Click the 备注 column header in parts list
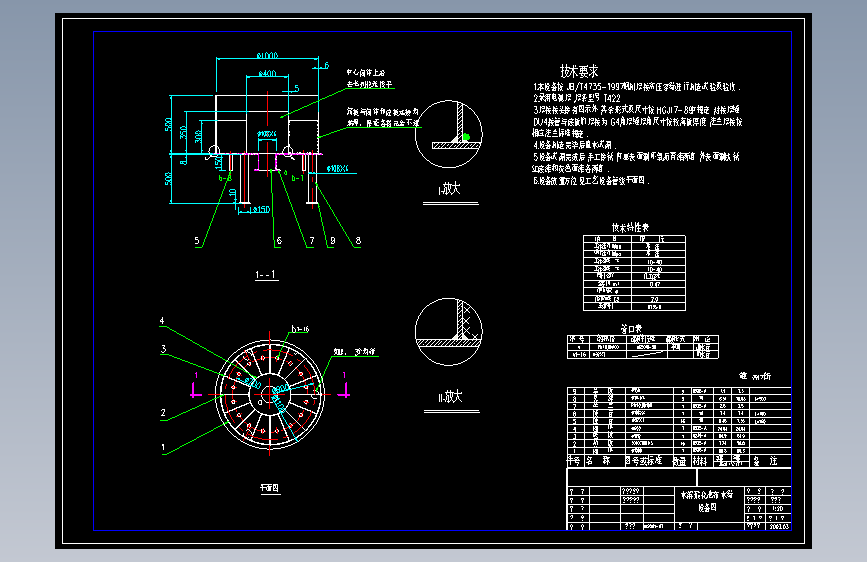 [765, 461]
